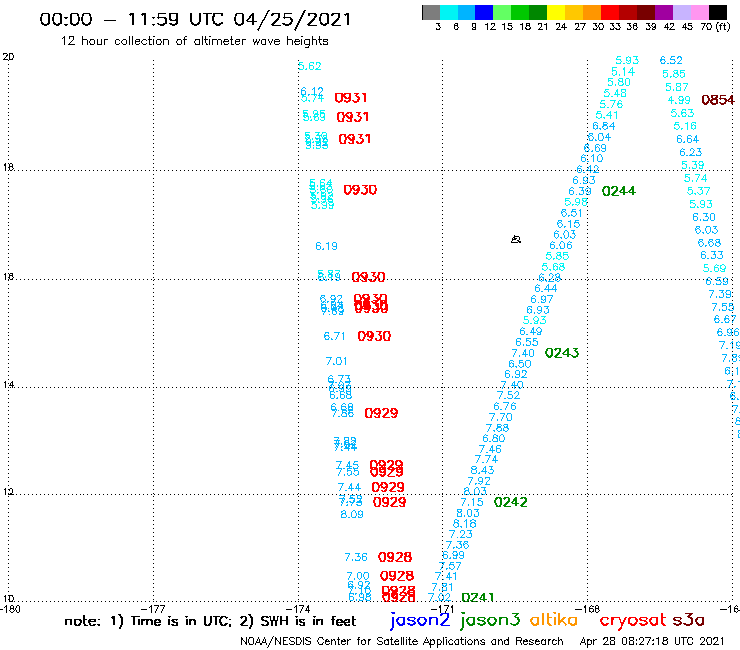Click timestamp 'Apr 28 08:27:18 UTC 2021'

(x=652, y=641)
